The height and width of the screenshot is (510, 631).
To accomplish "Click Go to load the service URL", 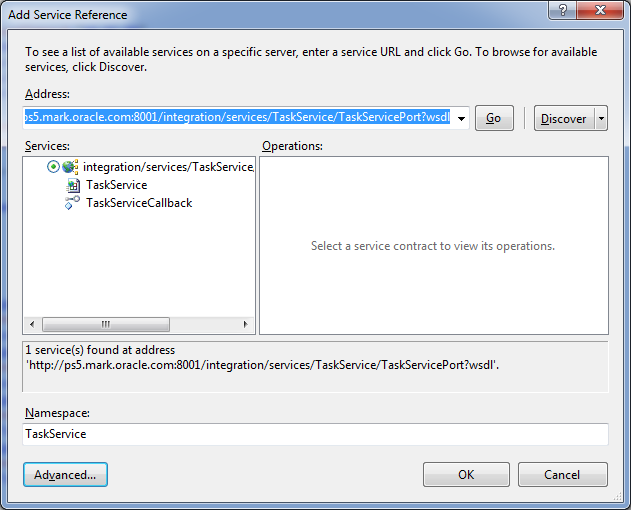I will 493,118.
